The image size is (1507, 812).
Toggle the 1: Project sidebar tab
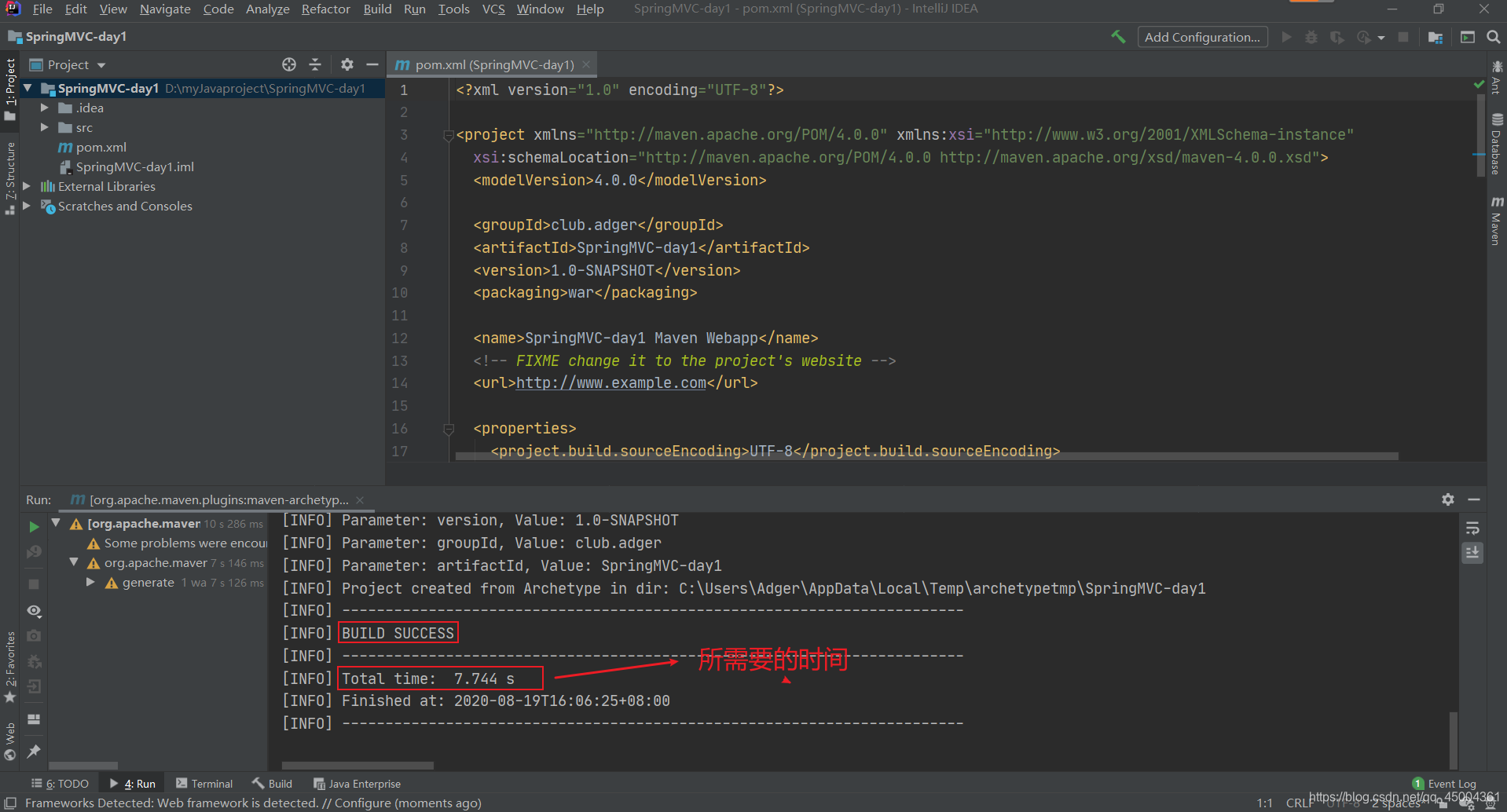click(x=10, y=89)
